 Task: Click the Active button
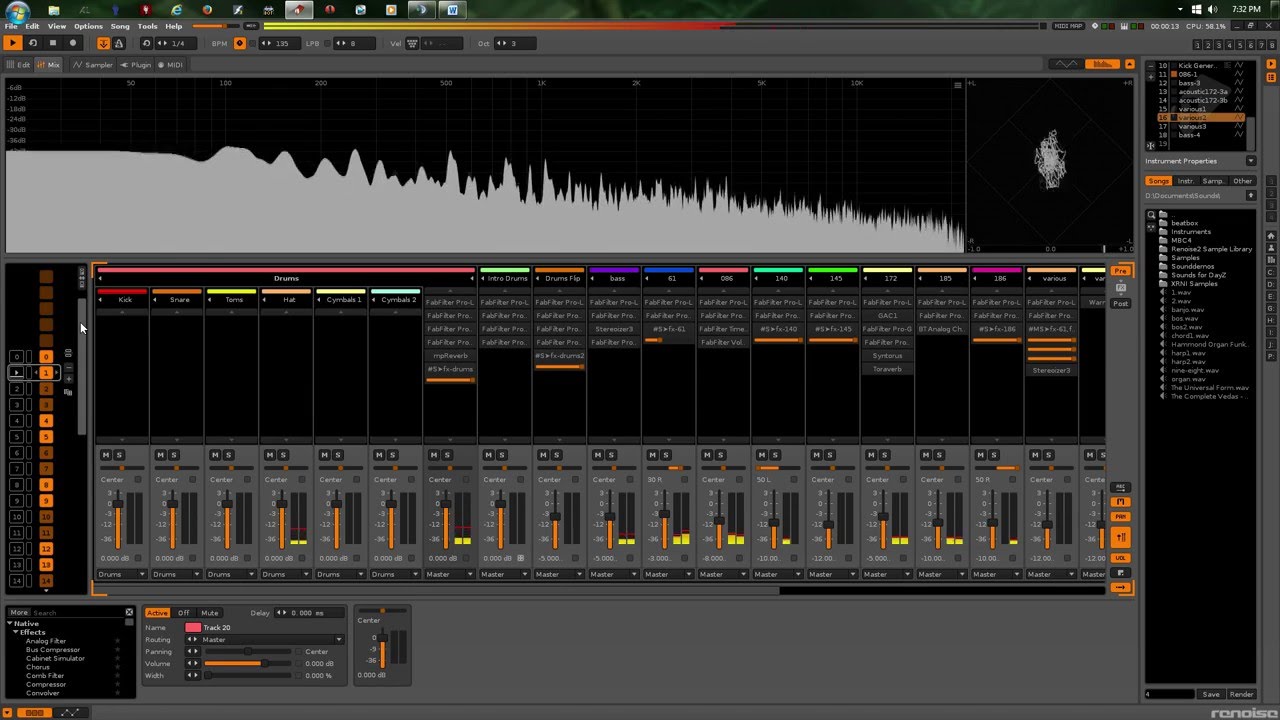[157, 613]
